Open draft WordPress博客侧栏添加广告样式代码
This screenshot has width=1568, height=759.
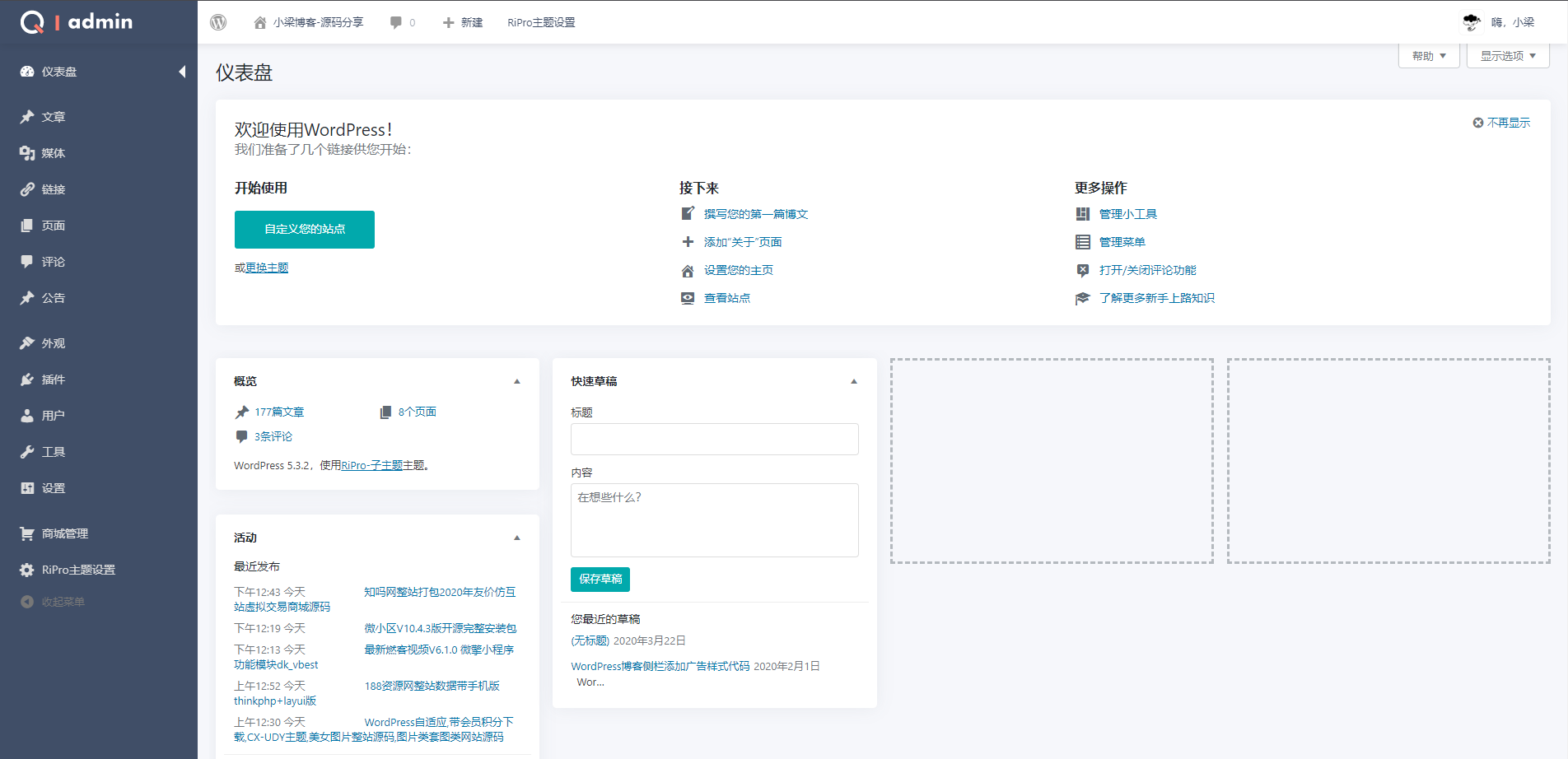[660, 666]
